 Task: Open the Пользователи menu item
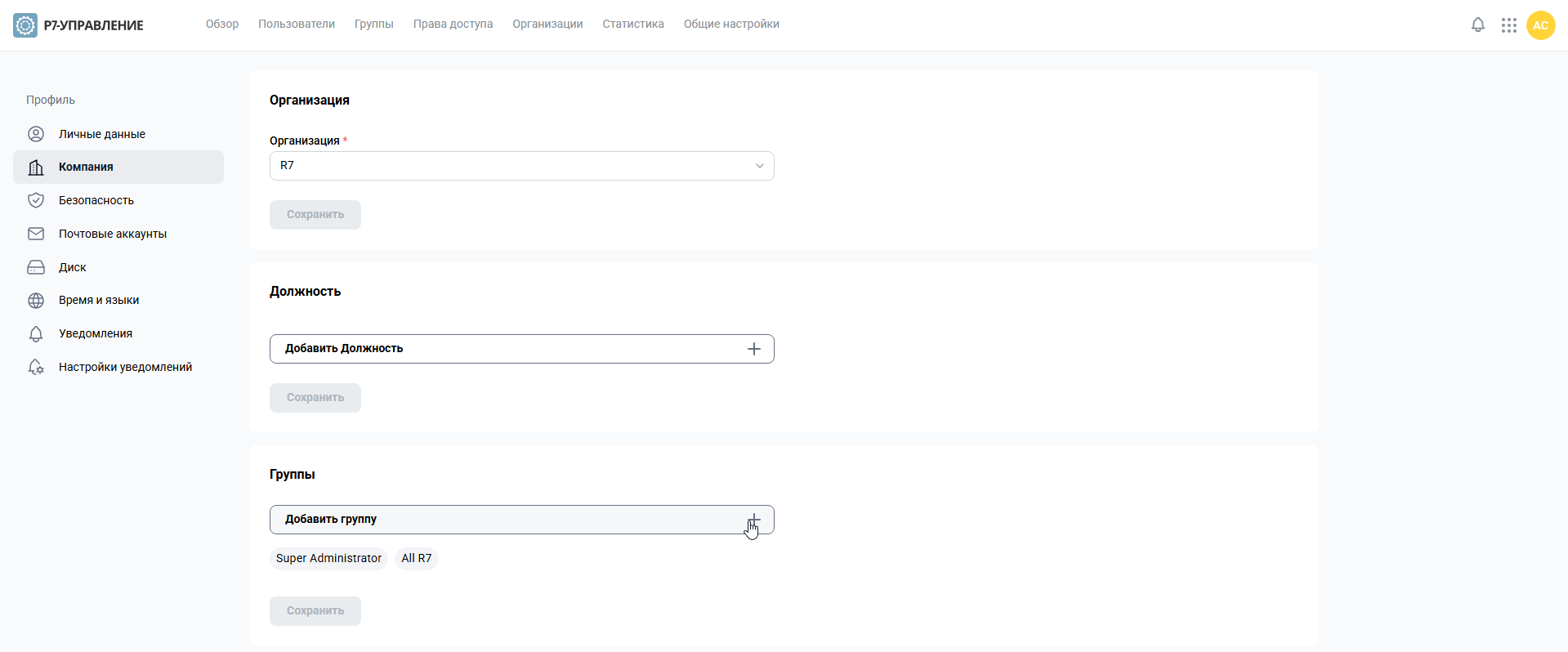tap(297, 25)
